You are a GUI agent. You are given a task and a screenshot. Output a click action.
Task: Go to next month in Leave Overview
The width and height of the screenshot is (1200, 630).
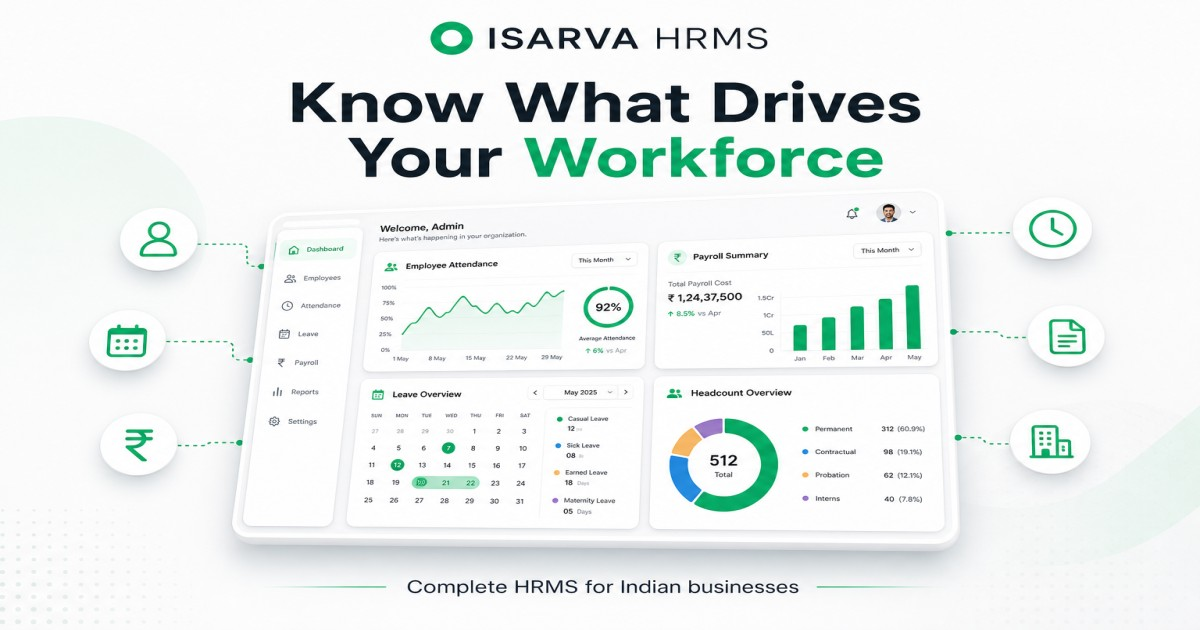(625, 392)
